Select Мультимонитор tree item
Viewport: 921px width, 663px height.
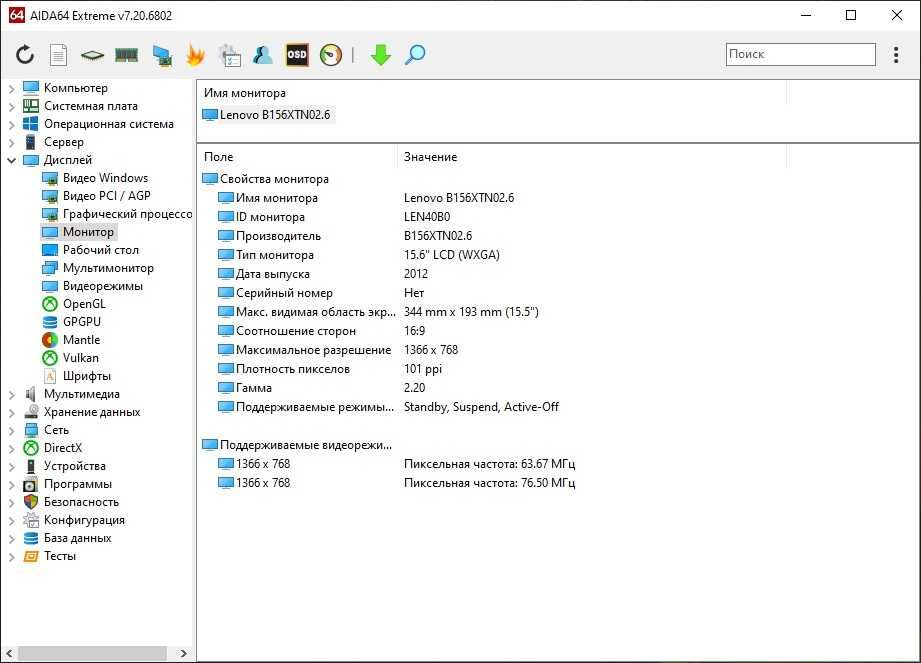[x=98, y=268]
